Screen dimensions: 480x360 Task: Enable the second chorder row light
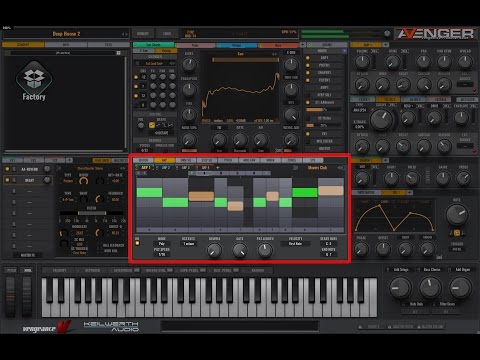(136, 86)
